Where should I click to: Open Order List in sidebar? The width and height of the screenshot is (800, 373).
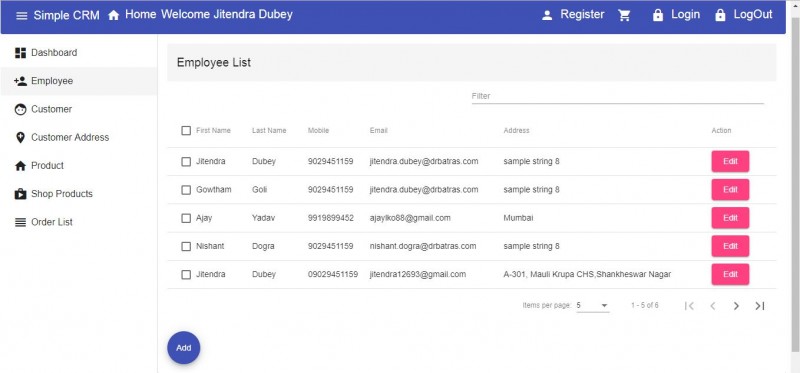79,222
